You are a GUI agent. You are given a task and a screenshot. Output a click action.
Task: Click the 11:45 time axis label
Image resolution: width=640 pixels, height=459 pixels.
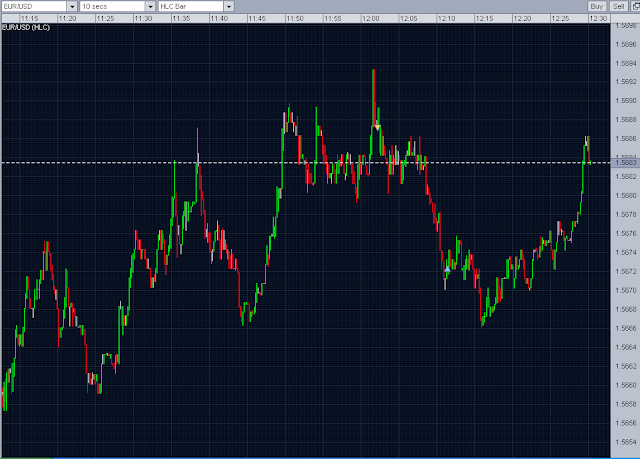[x=257, y=18]
